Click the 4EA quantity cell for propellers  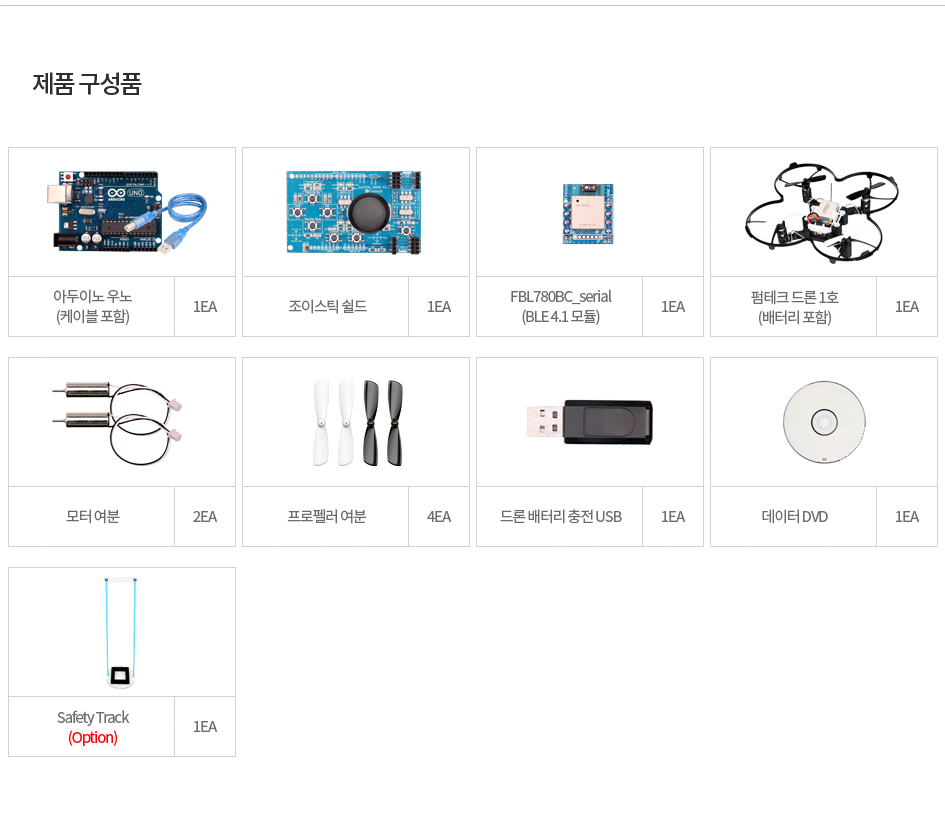pos(439,517)
